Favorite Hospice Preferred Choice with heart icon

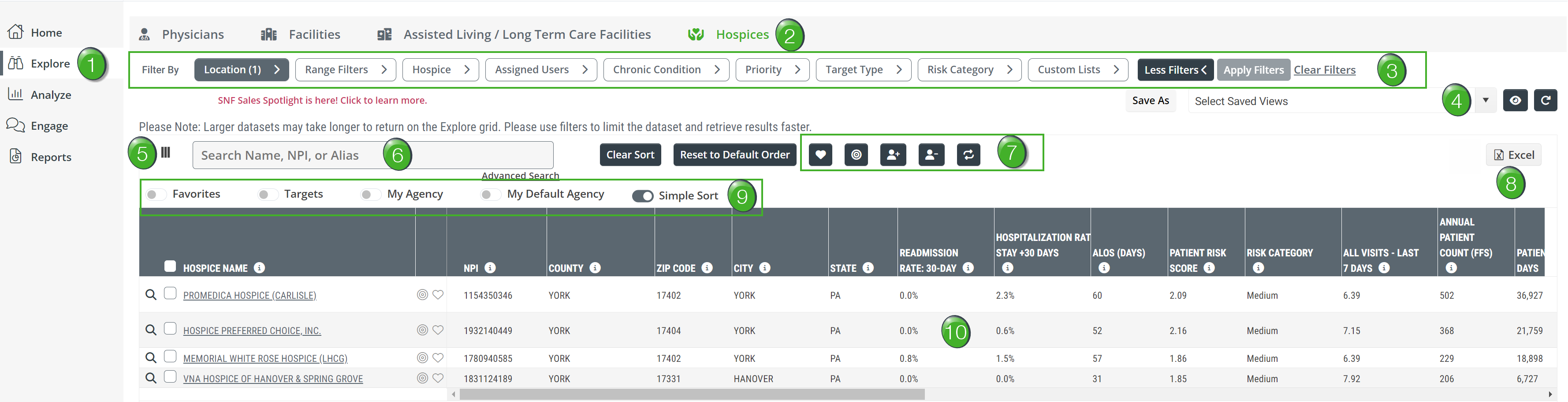point(438,330)
